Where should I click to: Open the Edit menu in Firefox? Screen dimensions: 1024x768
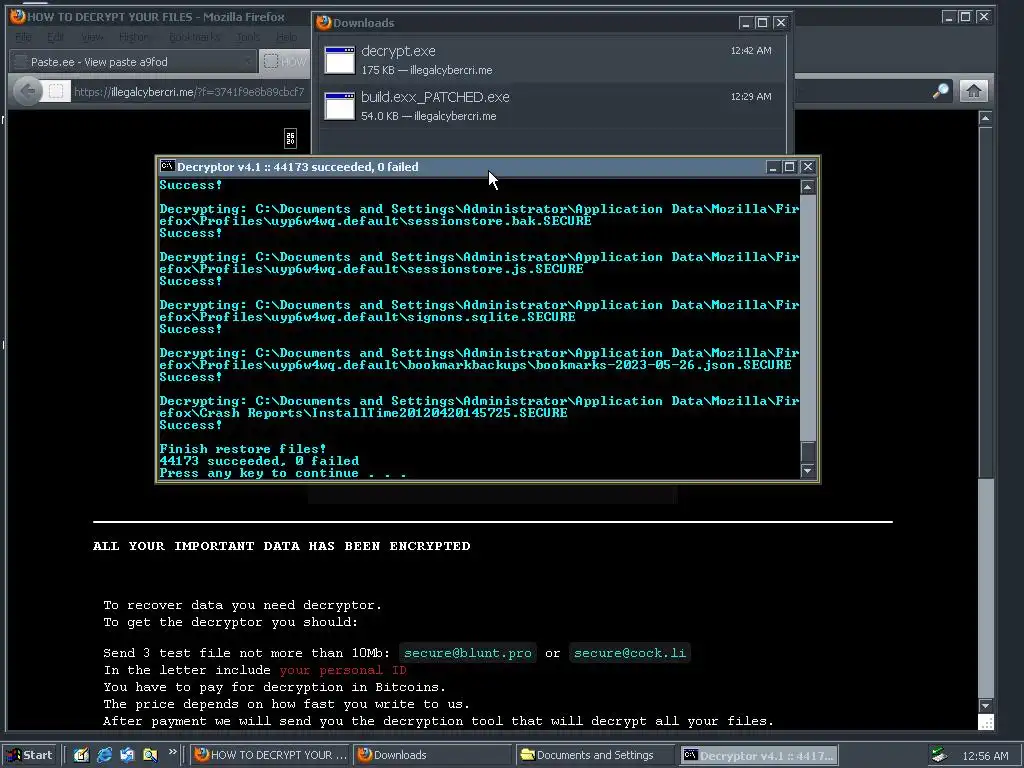[56, 37]
